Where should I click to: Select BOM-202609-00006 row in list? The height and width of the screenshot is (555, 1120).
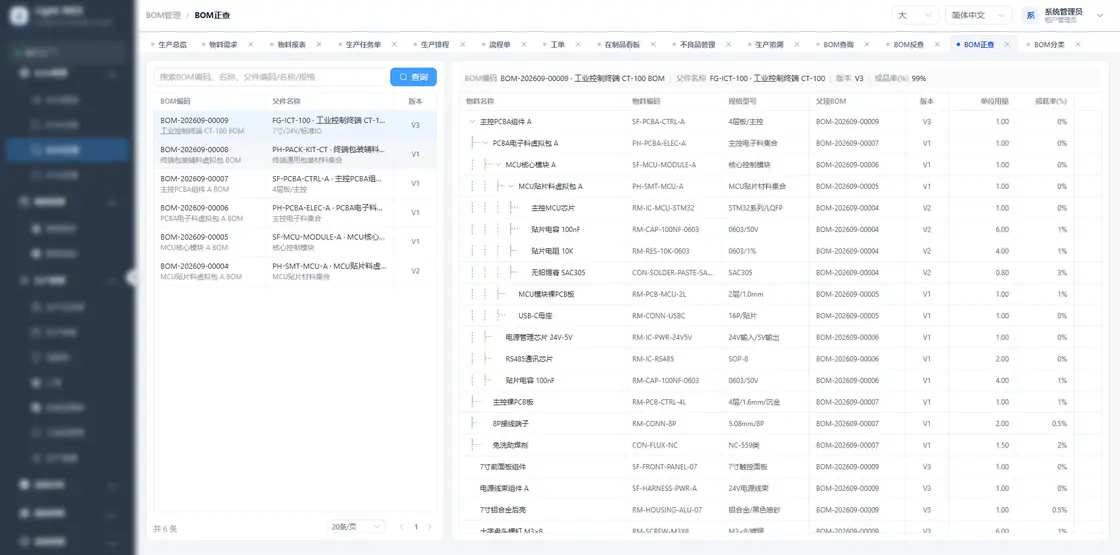(295, 213)
